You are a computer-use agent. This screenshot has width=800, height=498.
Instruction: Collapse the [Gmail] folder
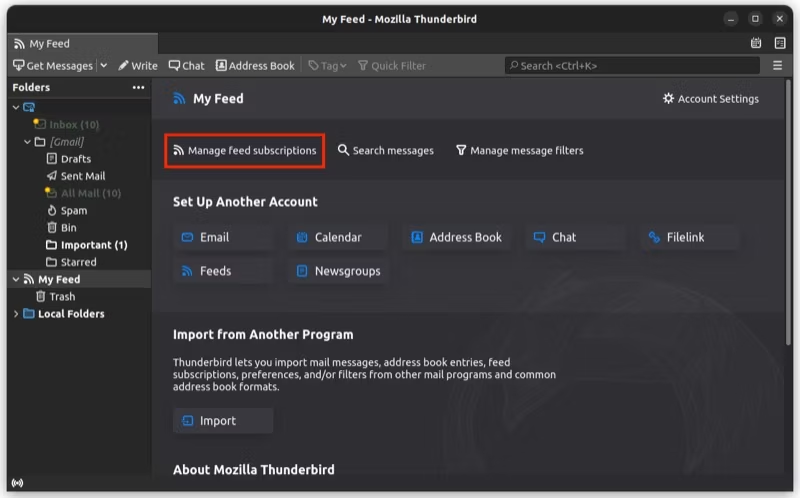(28, 142)
